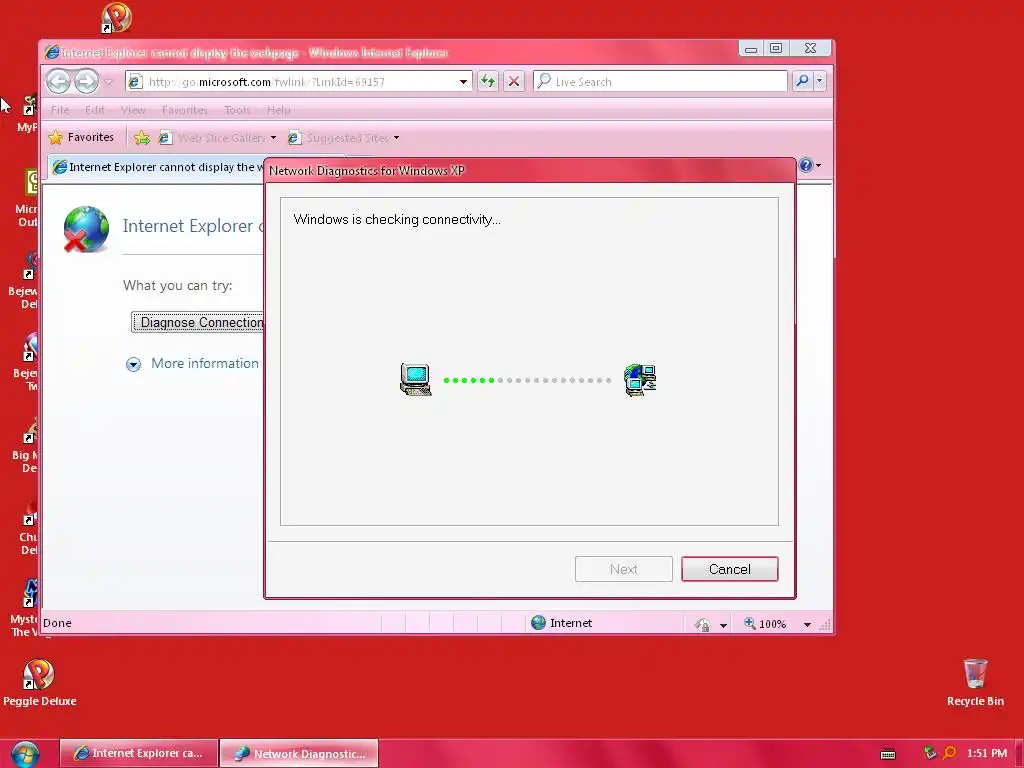Click Add to Favorites Bar star icon
This screenshot has height=768, width=1024.
coord(142,138)
